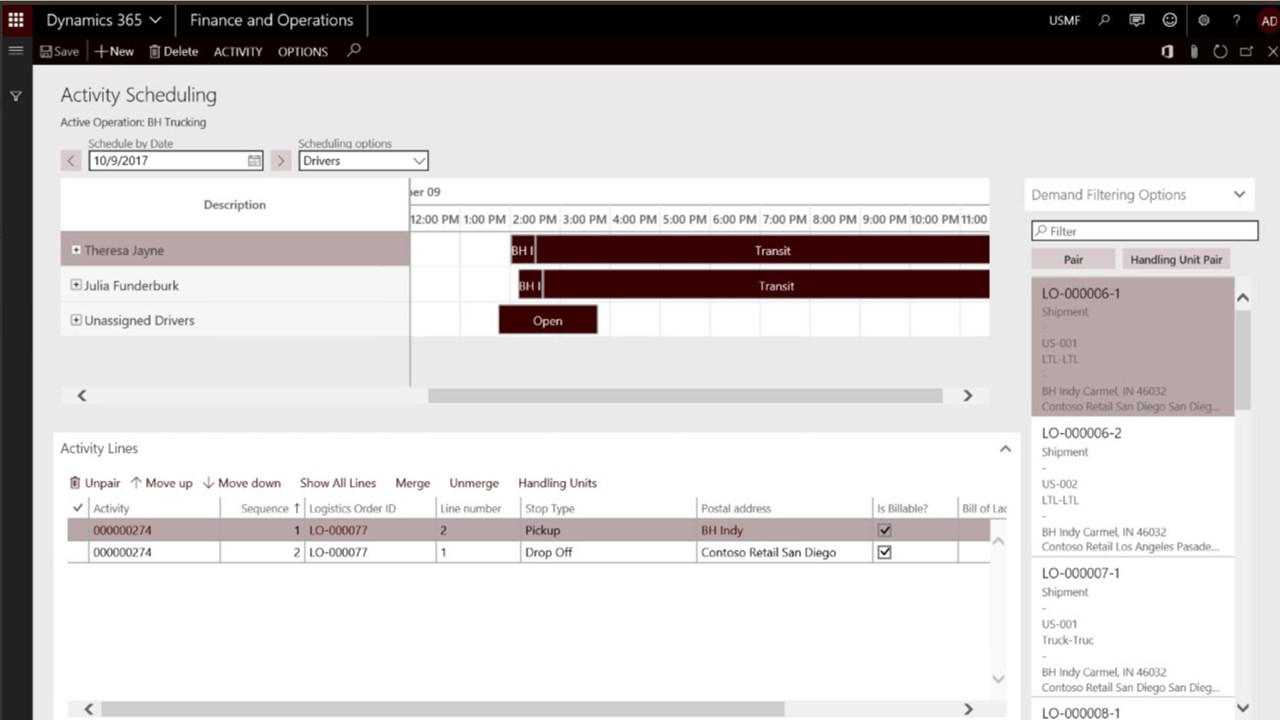Click Activity Lines grid horizontal scrollbar thumb
The width and height of the screenshot is (1280, 720).
tap(443, 709)
